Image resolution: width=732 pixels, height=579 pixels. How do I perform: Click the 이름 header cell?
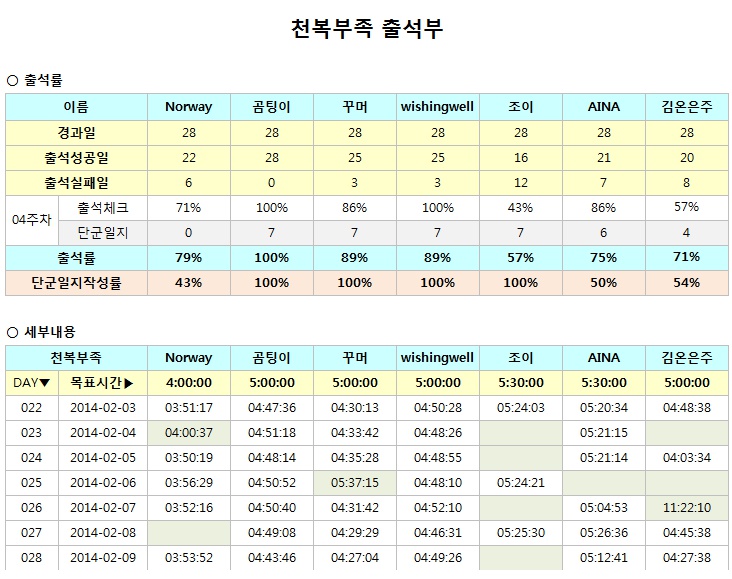pos(76,107)
